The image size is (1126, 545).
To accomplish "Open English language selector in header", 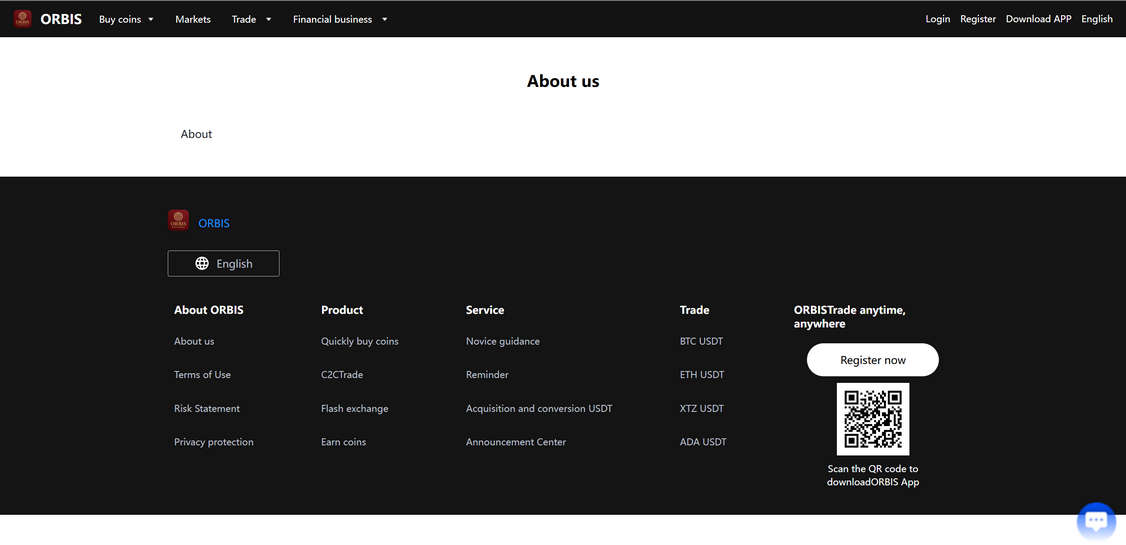I will (1097, 19).
